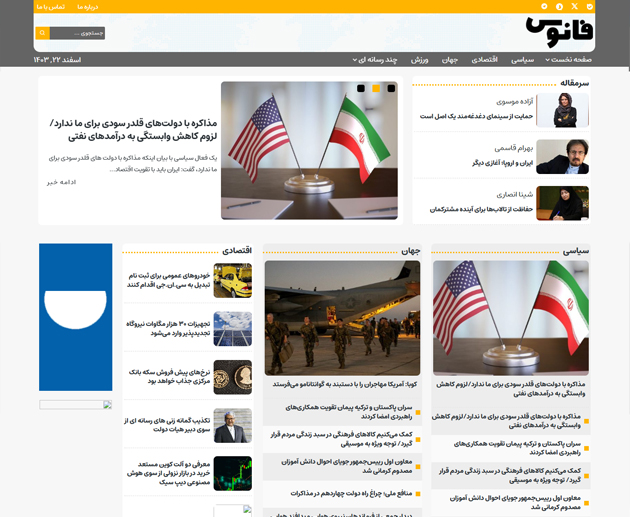Open the government spokesman portrait thumbnail
The width and height of the screenshot is (630, 517).
(x=233, y=425)
